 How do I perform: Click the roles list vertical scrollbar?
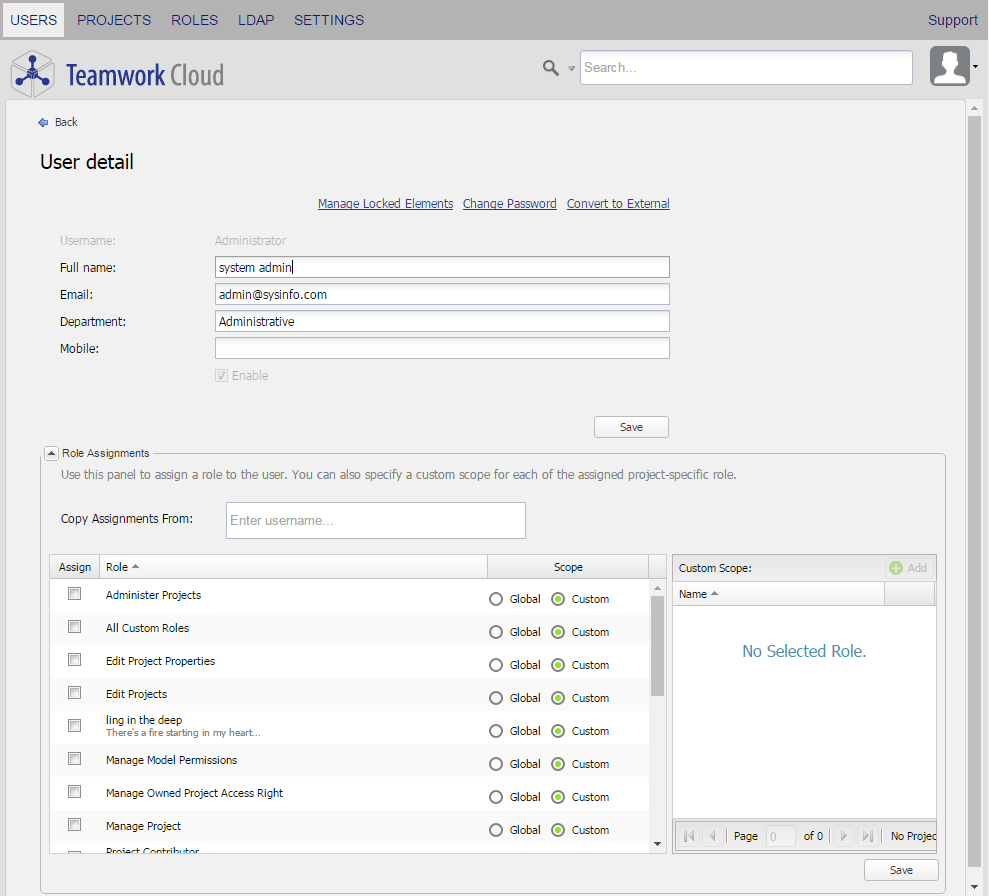(657, 645)
